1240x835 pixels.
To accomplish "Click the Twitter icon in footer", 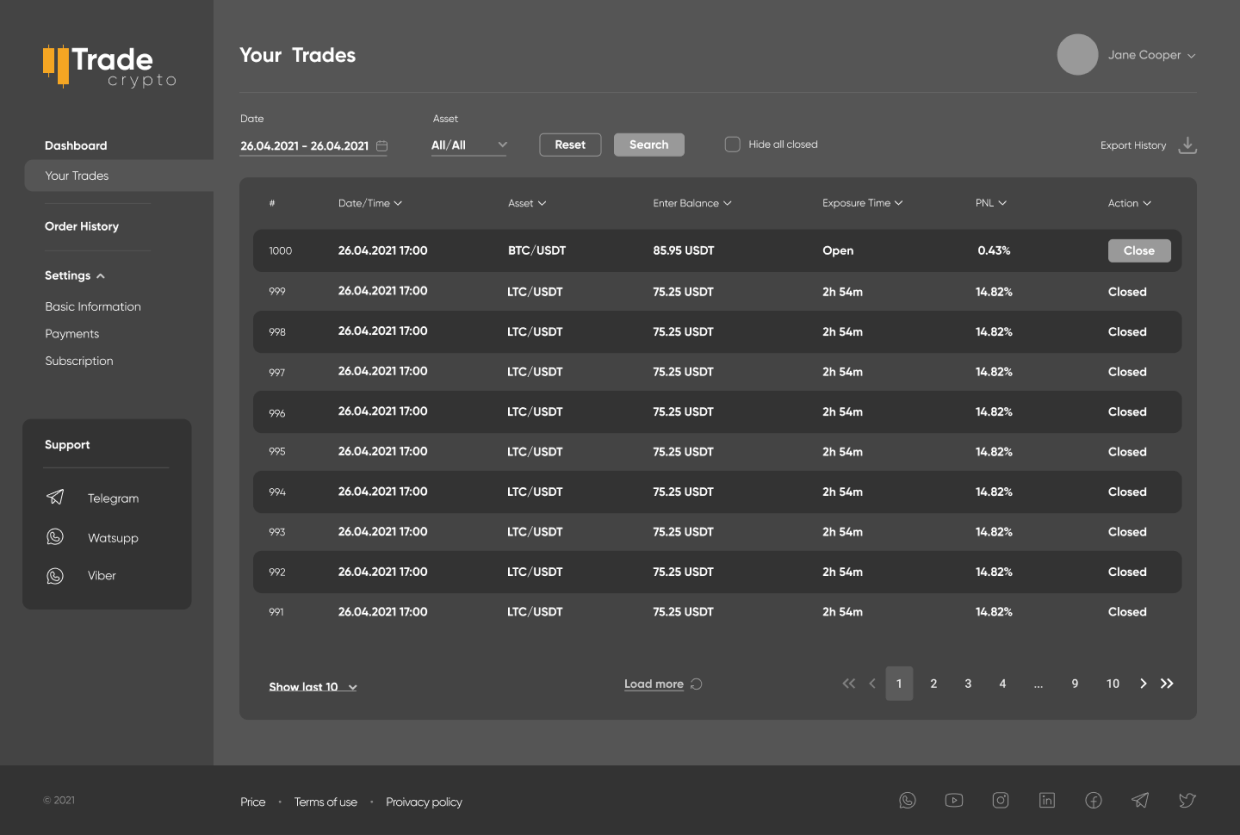I will click(x=1187, y=800).
